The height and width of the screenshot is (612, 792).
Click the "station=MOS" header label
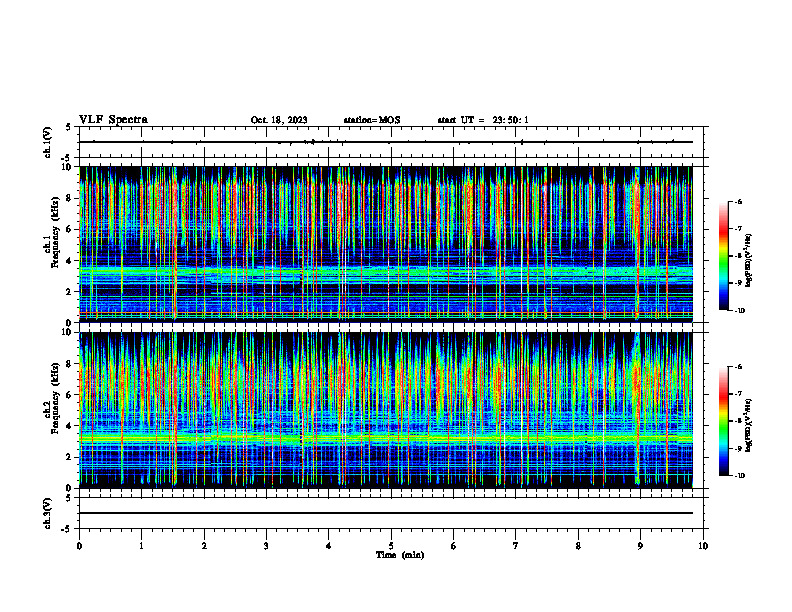click(x=372, y=120)
